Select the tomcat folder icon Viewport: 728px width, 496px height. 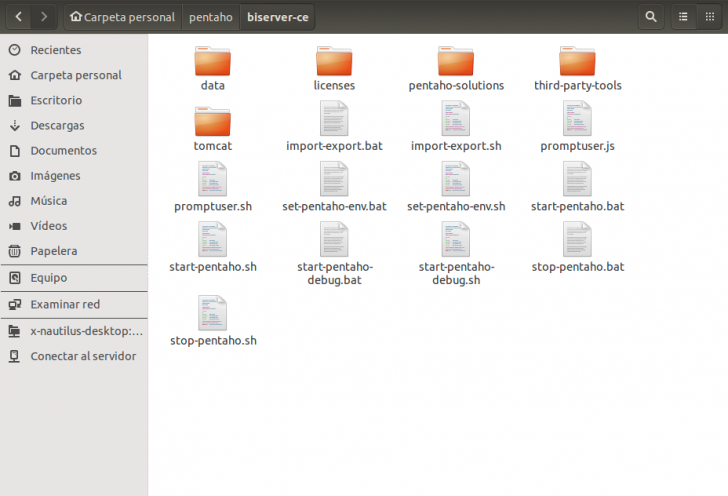coord(213,121)
